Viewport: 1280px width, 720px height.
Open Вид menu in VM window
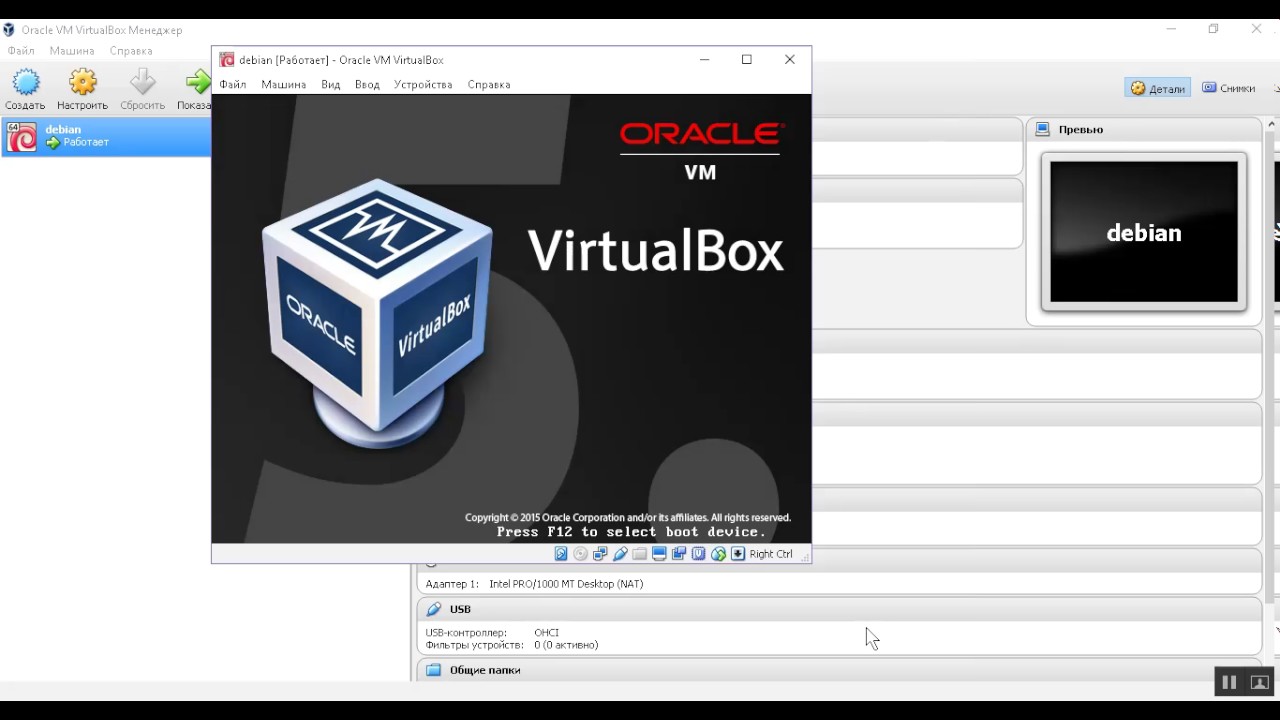tap(331, 85)
